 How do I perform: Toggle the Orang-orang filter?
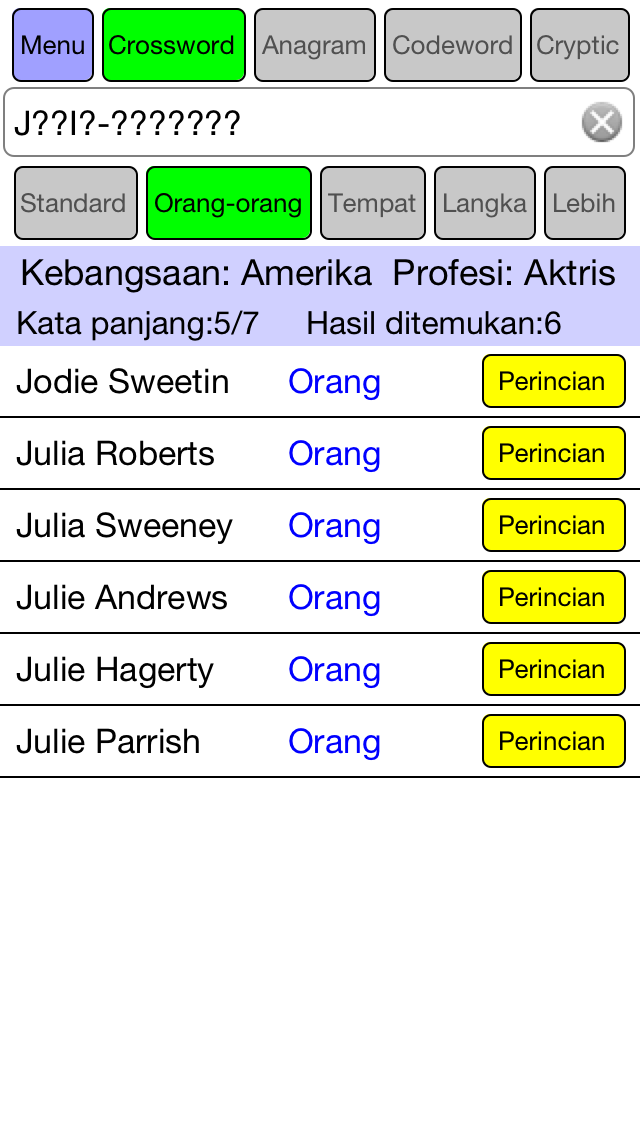coord(229,203)
